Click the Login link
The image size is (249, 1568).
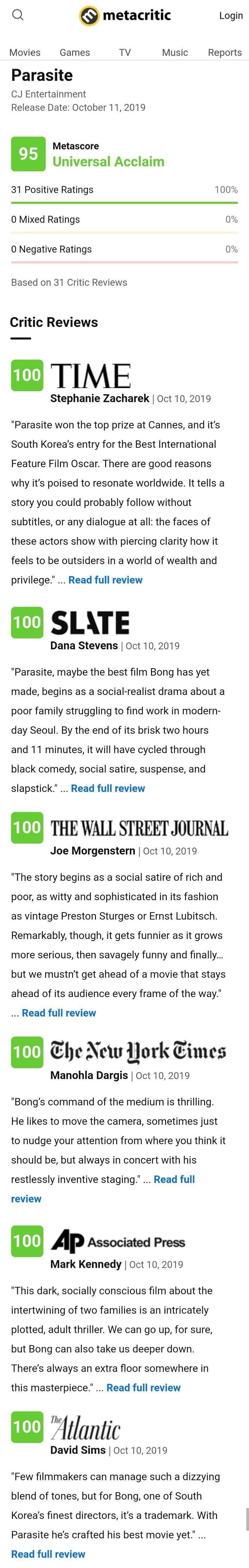231,15
